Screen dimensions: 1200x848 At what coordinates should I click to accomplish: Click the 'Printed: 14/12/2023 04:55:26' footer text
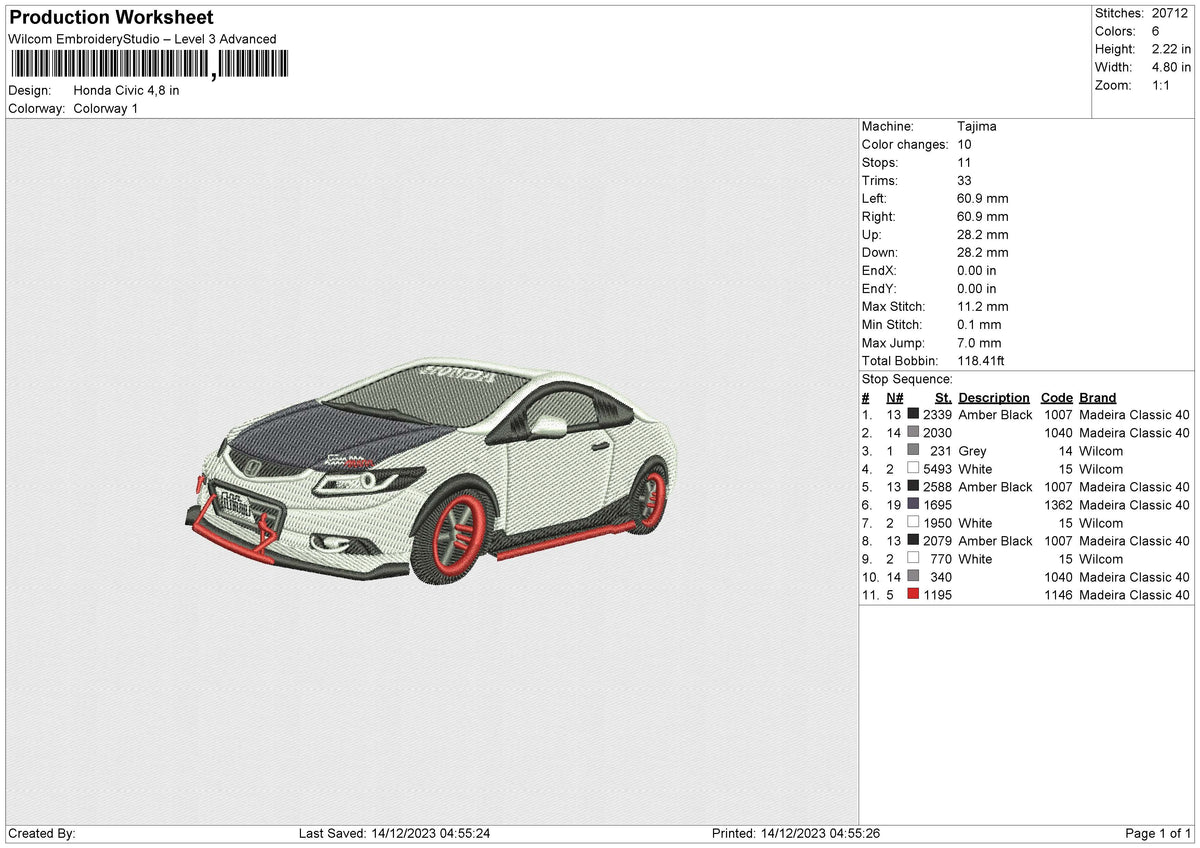click(795, 833)
